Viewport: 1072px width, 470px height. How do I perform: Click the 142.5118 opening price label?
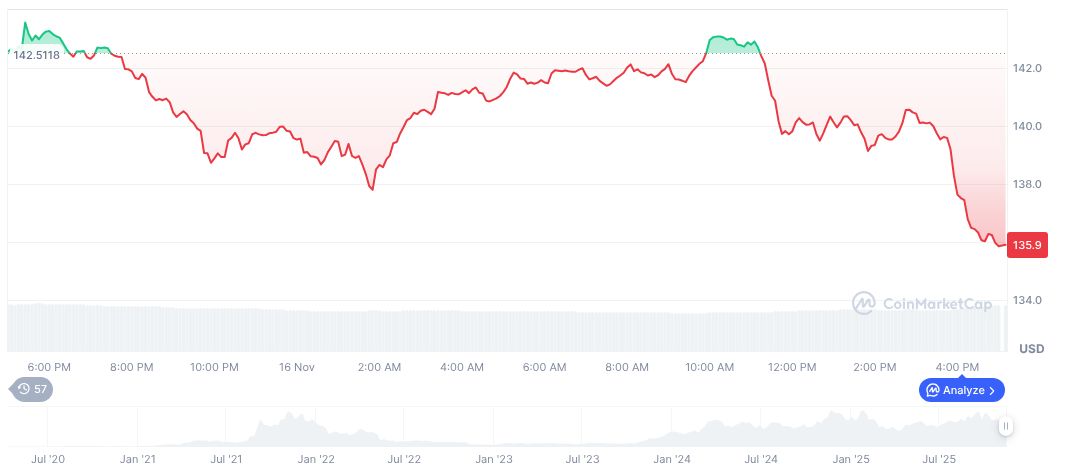(36, 55)
